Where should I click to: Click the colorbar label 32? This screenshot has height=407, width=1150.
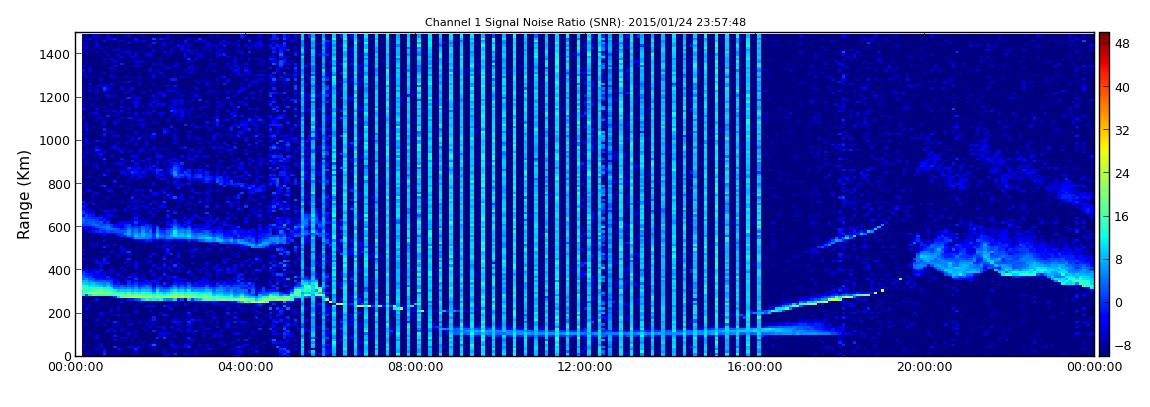(1122, 131)
